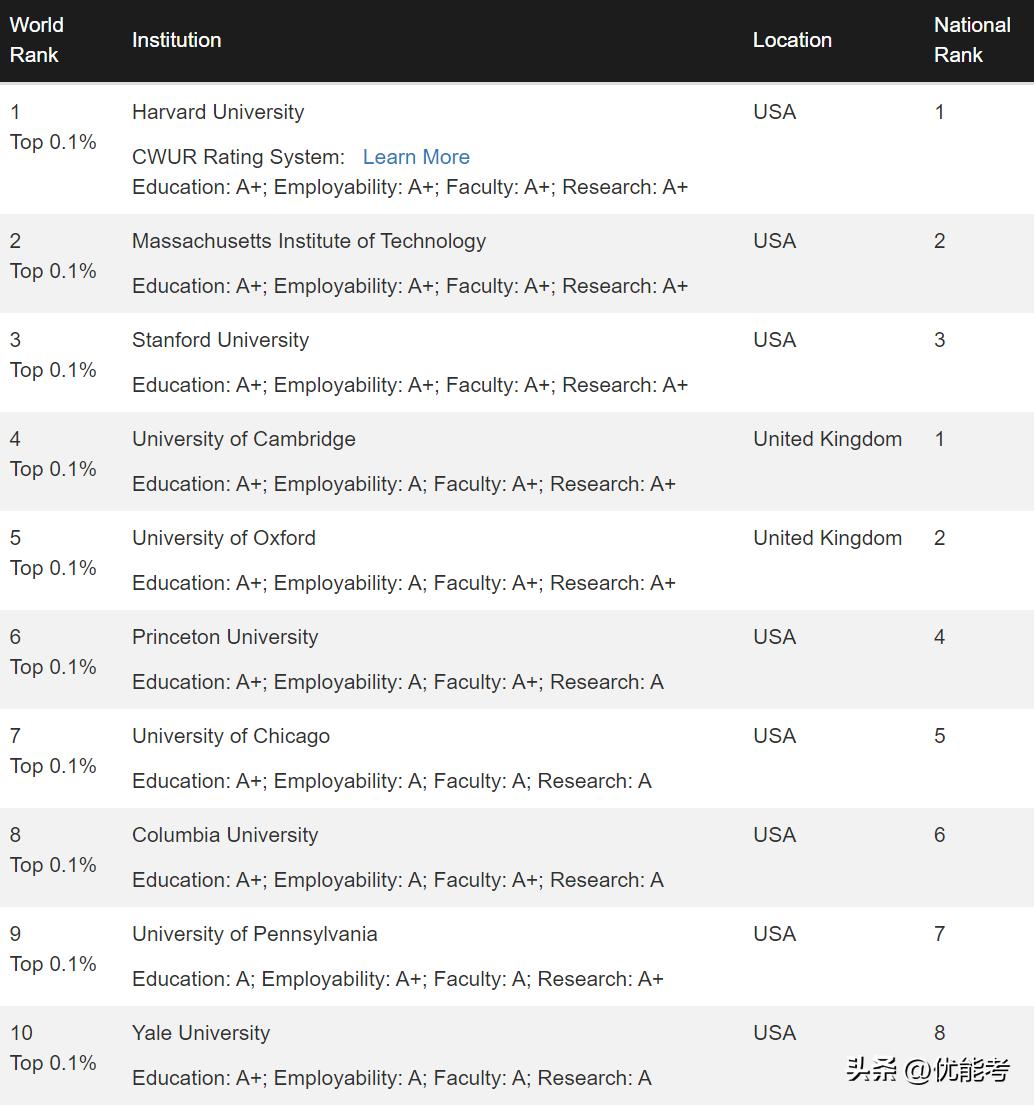Viewport: 1034px width, 1106px height.
Task: Open Yale University entry
Action: coord(201,1033)
